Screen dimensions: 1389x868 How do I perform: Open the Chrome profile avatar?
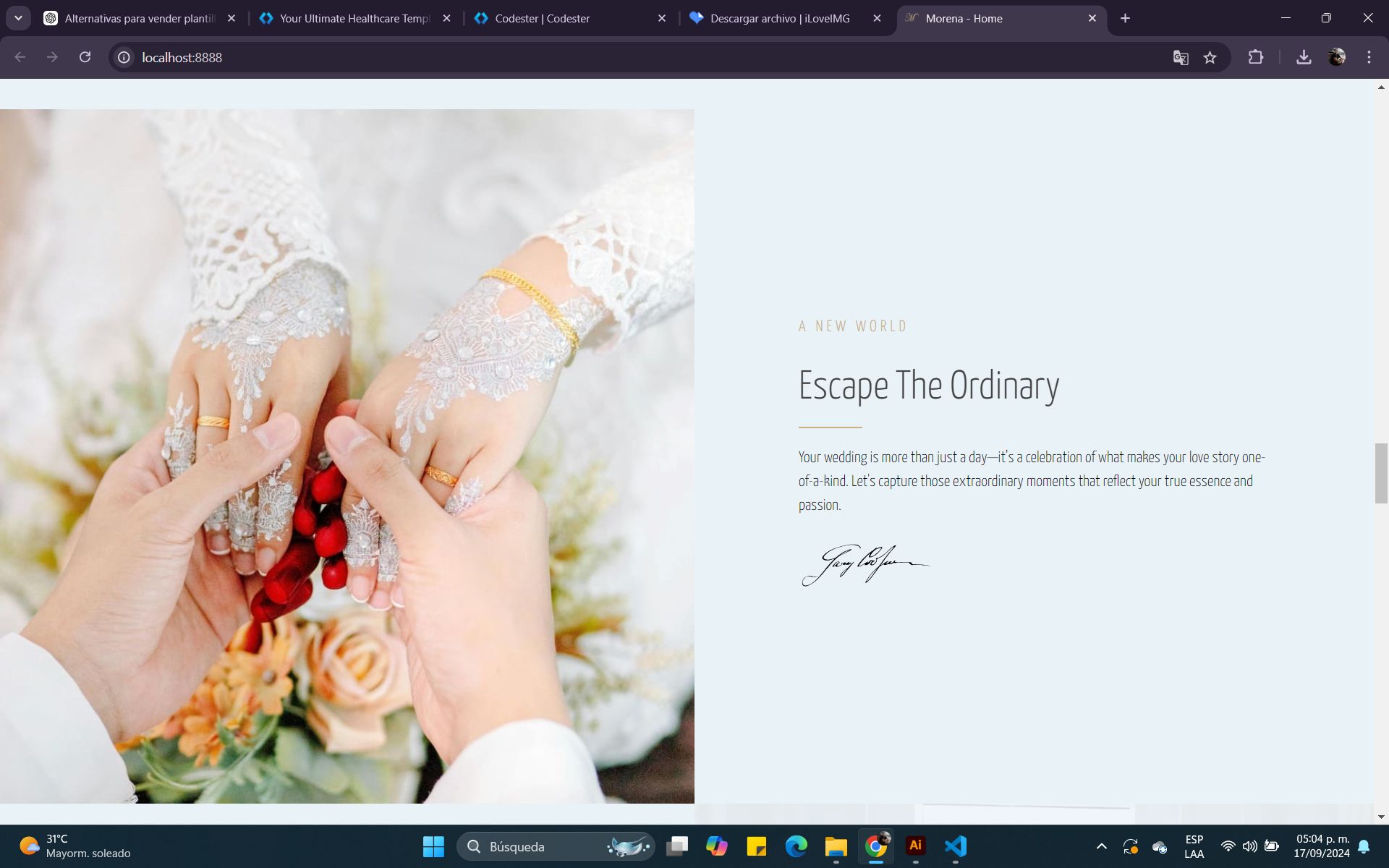[1336, 57]
